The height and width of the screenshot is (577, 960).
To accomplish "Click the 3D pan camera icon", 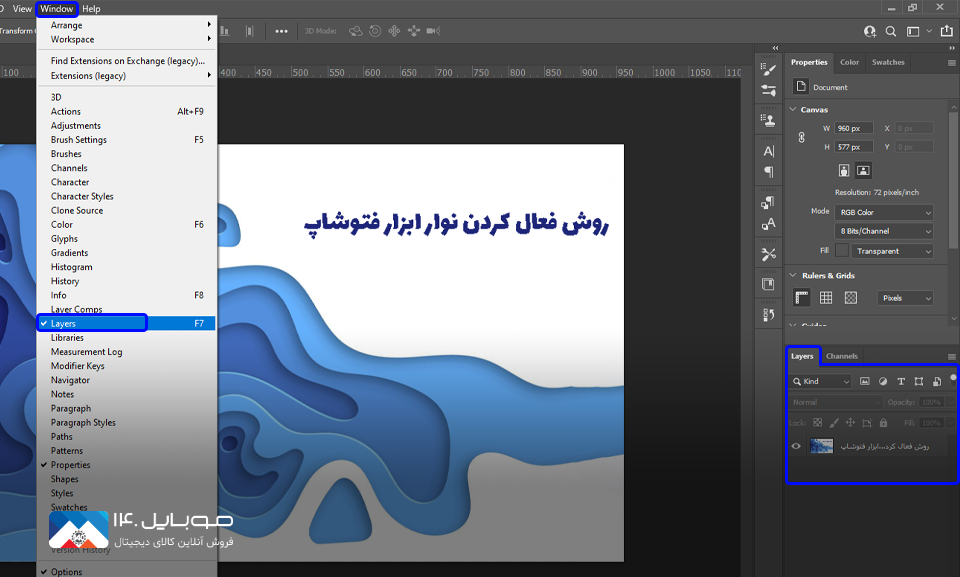I will click(x=394, y=31).
